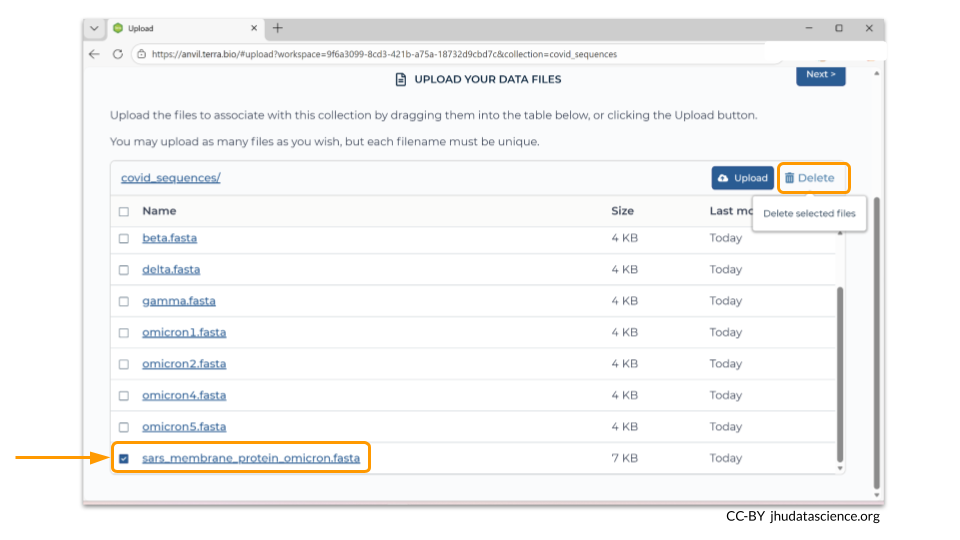Open the omicron1.fasta file link
Image resolution: width=960 pixels, height=540 pixels.
click(184, 332)
